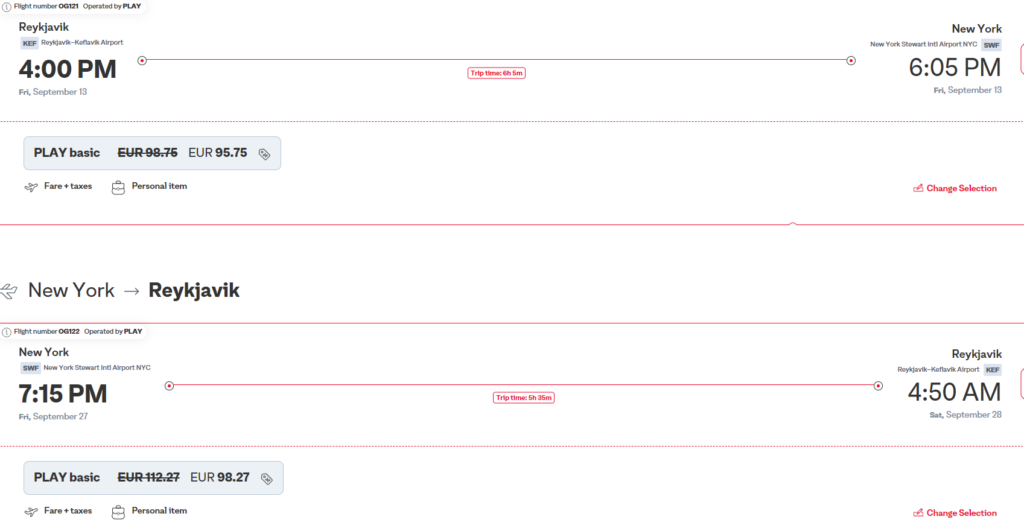Click the price tag icon on EUR 98.27 fare
This screenshot has width=1024, height=528.
pyautogui.click(x=266, y=479)
